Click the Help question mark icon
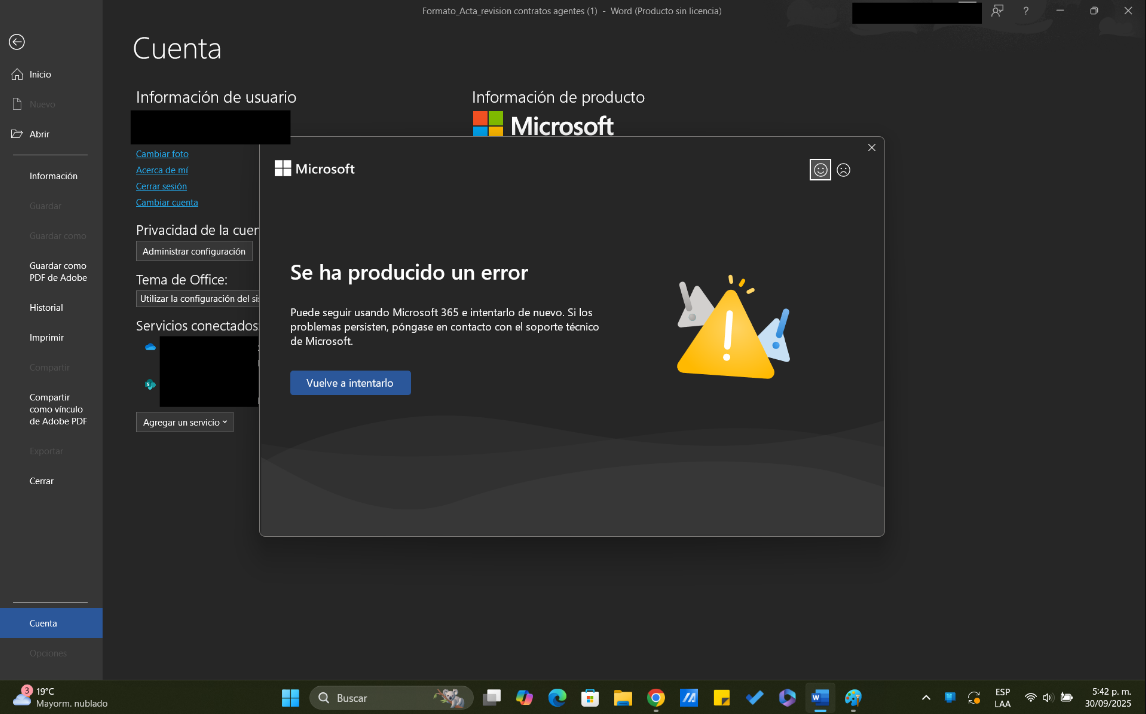The image size is (1146, 714). coord(1025,12)
